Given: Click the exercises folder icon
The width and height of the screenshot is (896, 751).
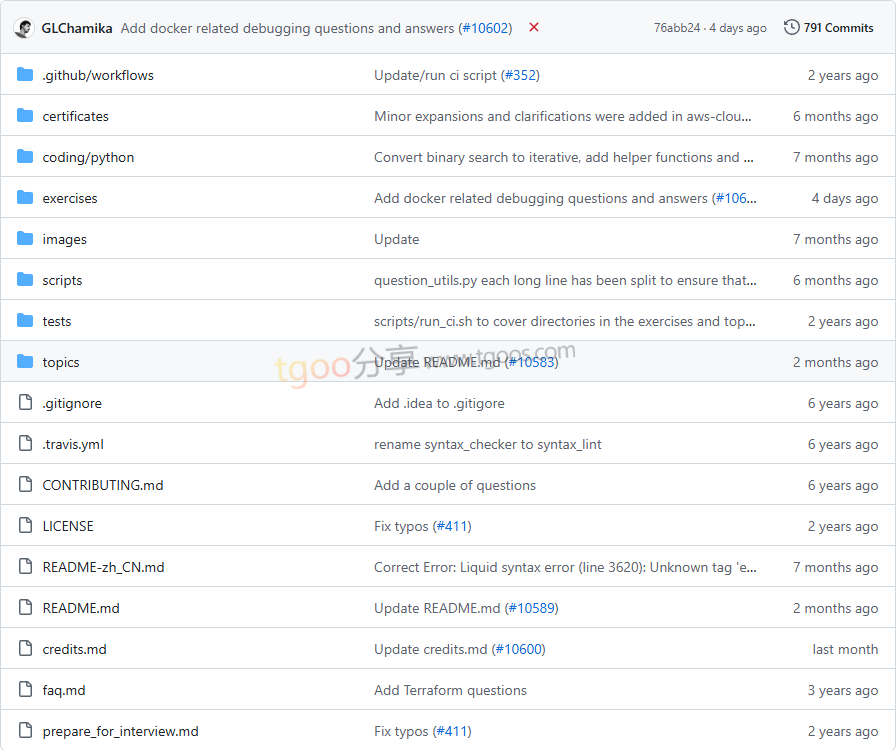Looking at the screenshot, I should (25, 198).
